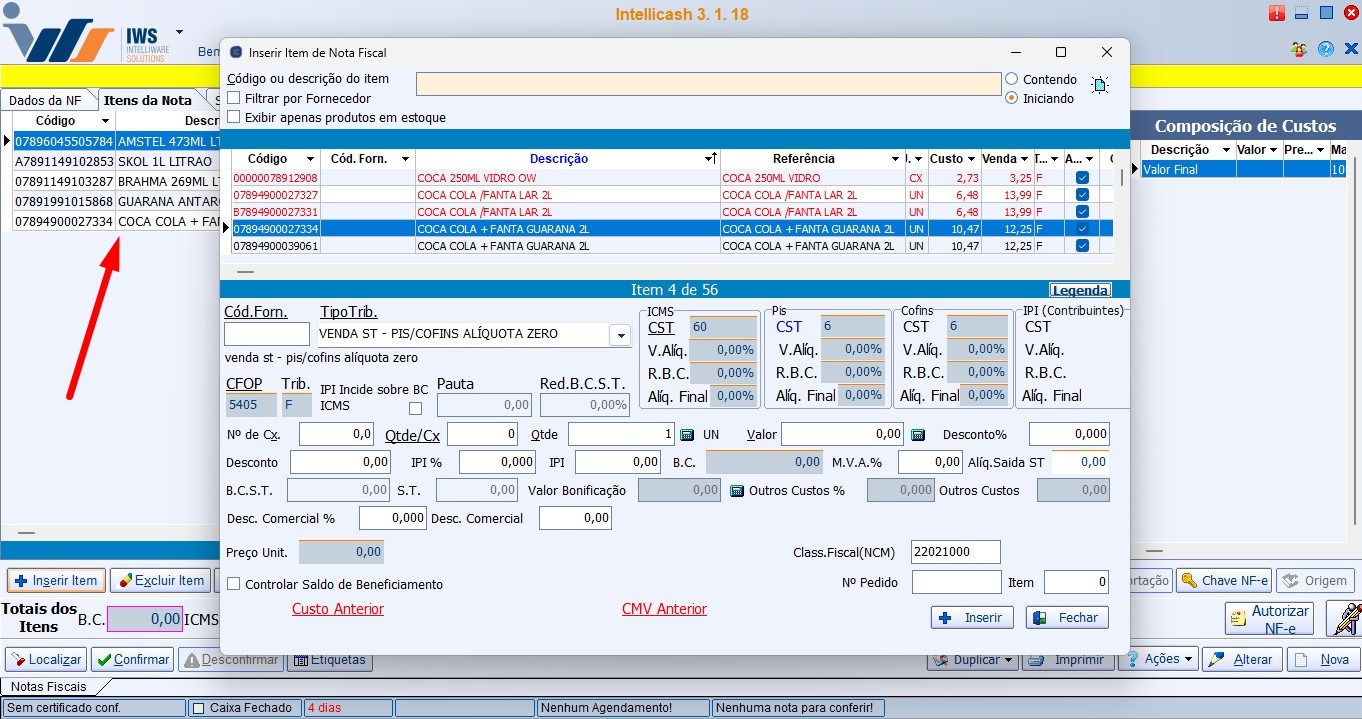
Task: Open the Ações dropdown menu
Action: [x=1160, y=660]
